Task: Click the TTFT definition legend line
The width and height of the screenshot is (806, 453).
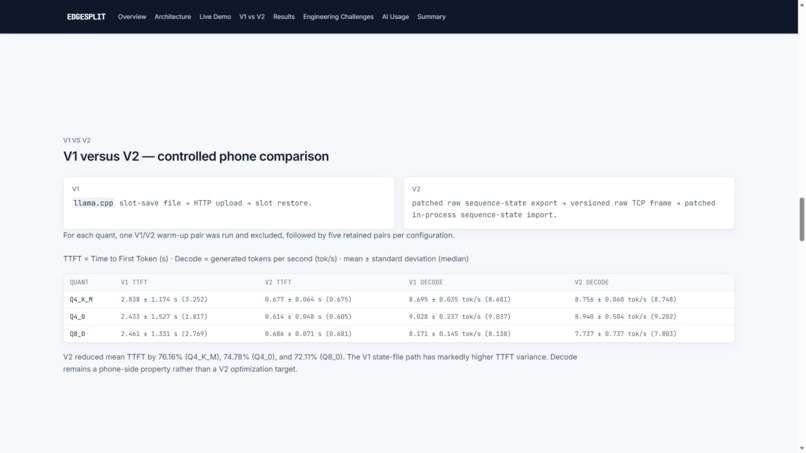Action: click(x=266, y=259)
